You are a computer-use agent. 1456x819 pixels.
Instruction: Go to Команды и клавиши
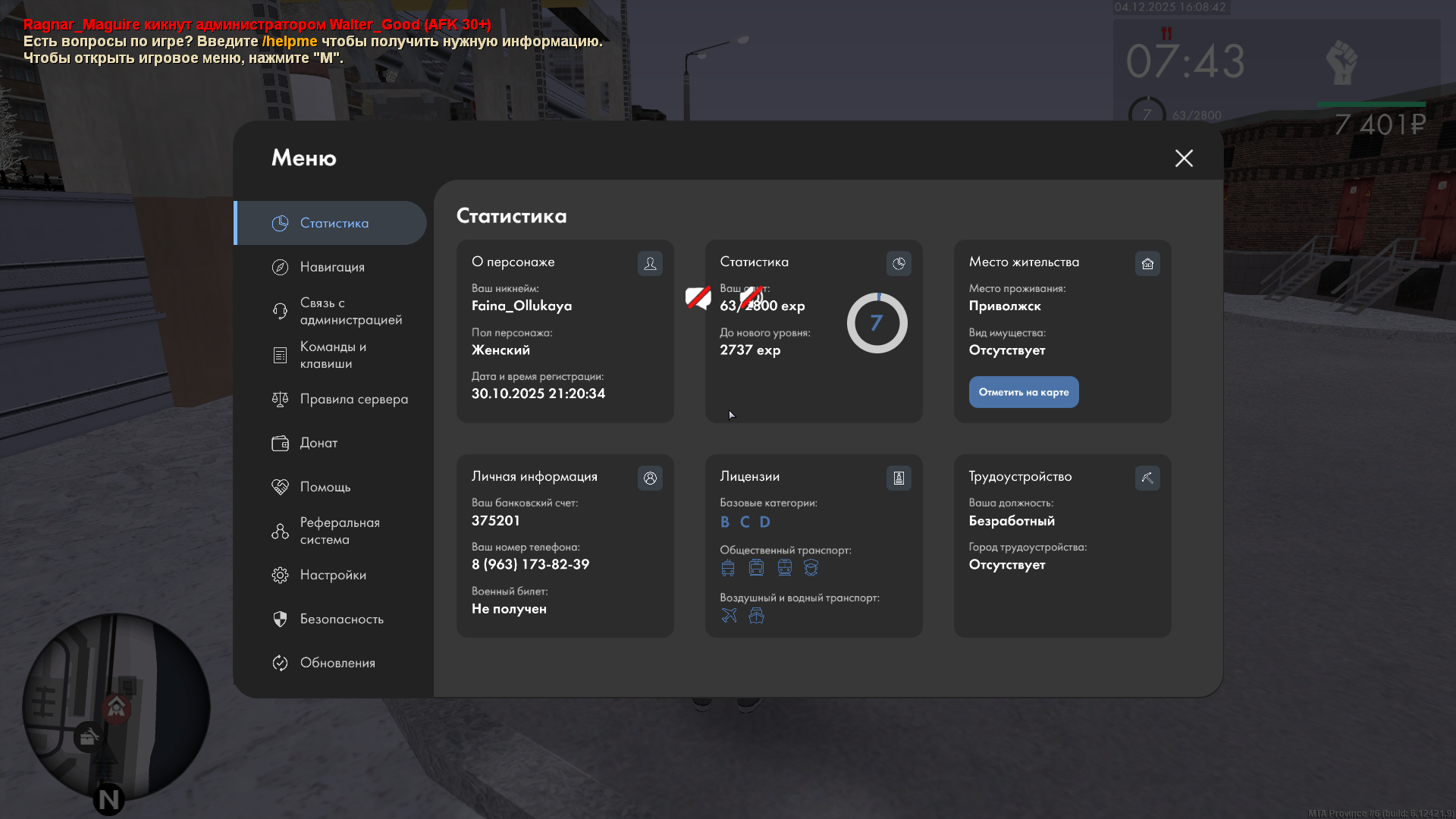(x=332, y=355)
